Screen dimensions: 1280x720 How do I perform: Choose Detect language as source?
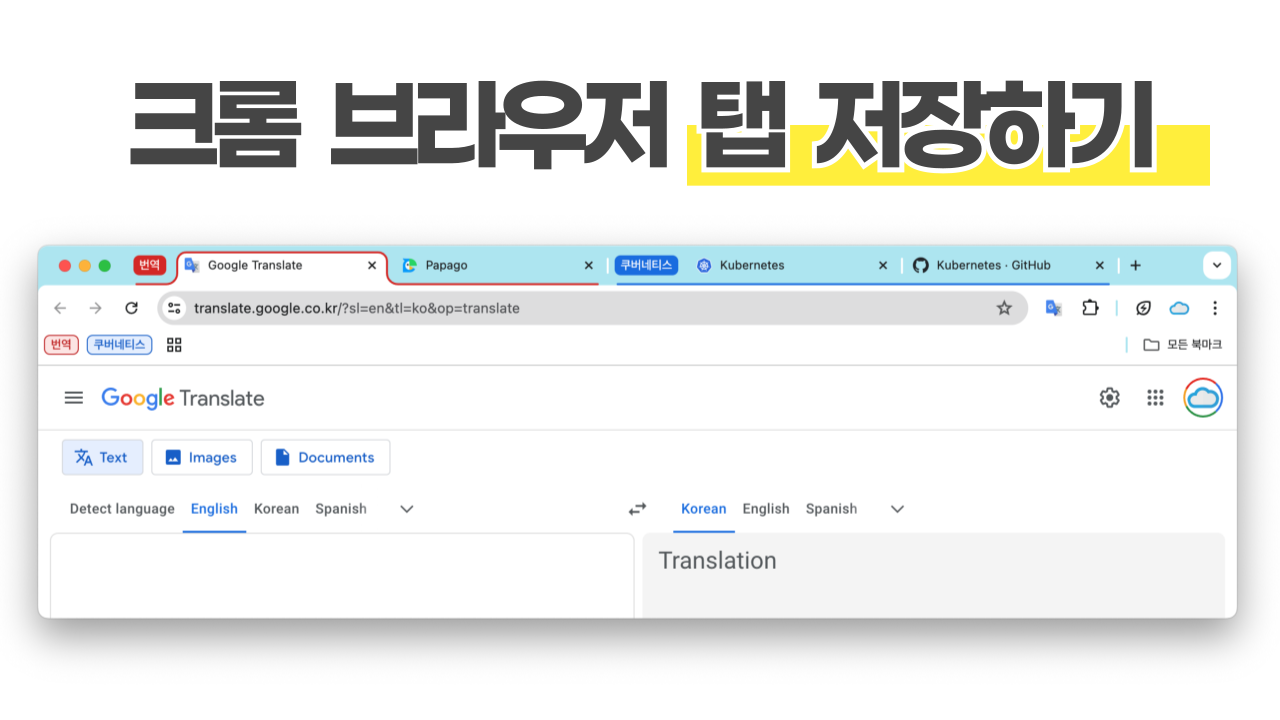pos(122,509)
